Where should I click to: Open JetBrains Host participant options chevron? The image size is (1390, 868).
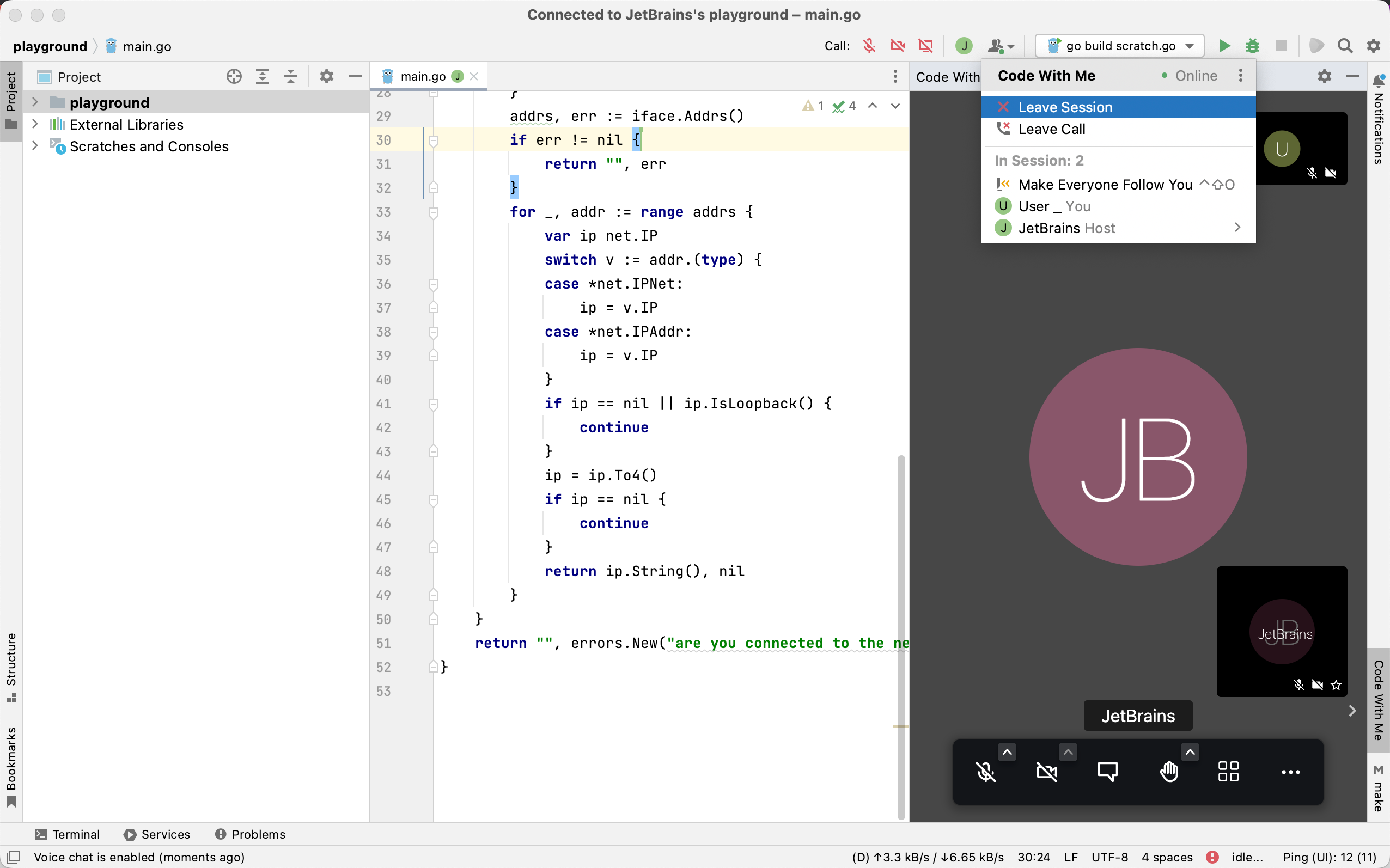click(1237, 227)
